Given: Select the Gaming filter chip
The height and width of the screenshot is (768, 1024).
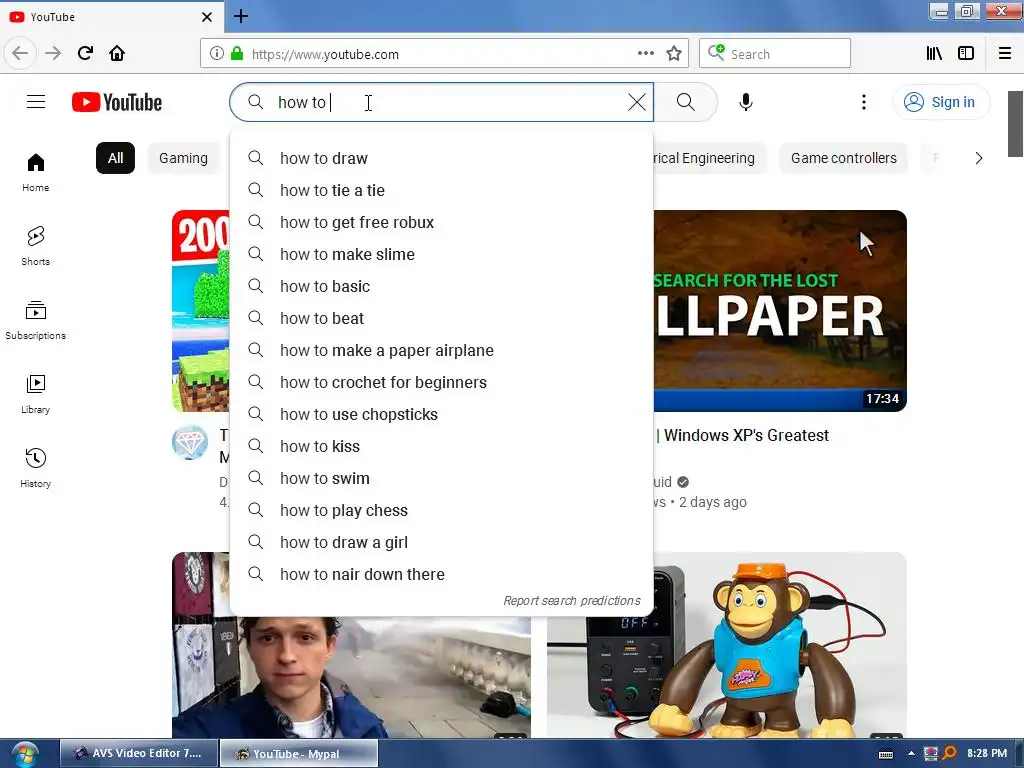Looking at the screenshot, I should (184, 158).
